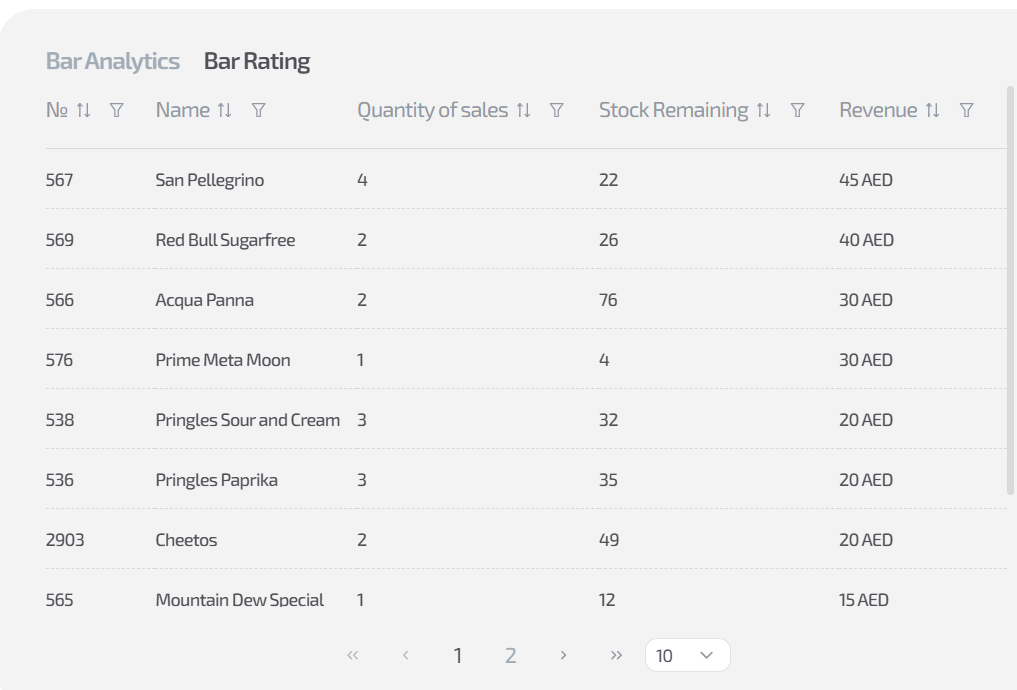This screenshot has height=690, width=1017.
Task: Sort by Stock Remaining arrows
Action: point(763,110)
